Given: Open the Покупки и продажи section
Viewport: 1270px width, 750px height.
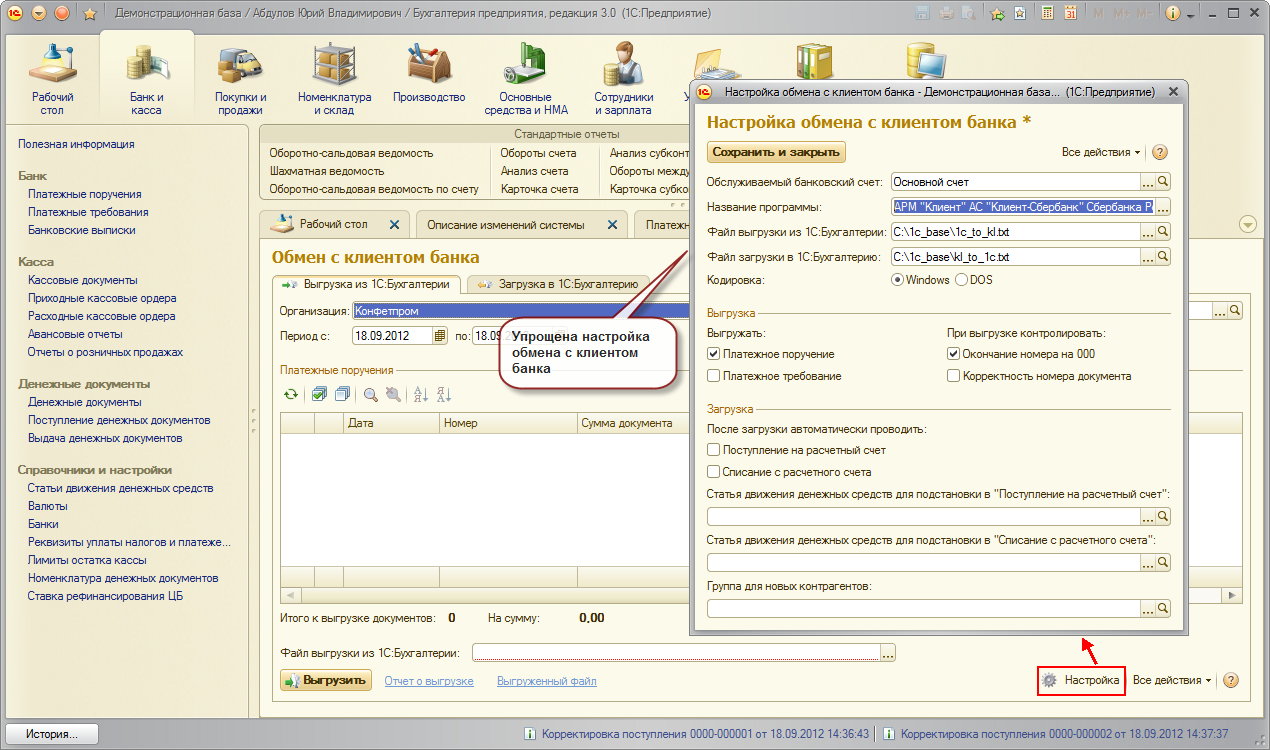Looking at the screenshot, I should click(x=241, y=79).
